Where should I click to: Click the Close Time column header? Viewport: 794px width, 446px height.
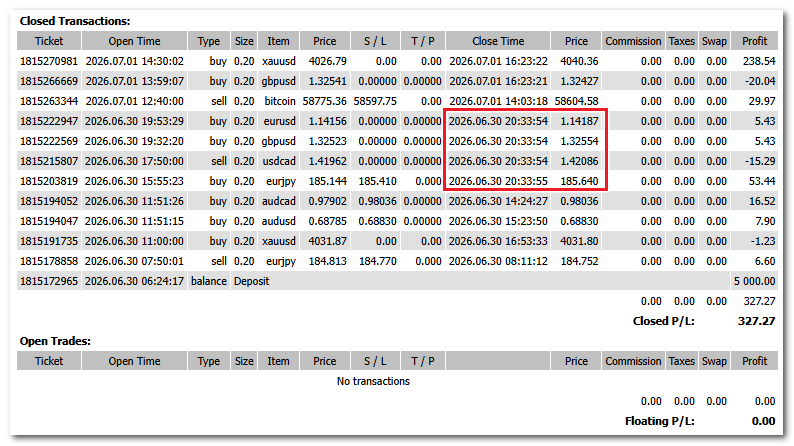(x=498, y=41)
